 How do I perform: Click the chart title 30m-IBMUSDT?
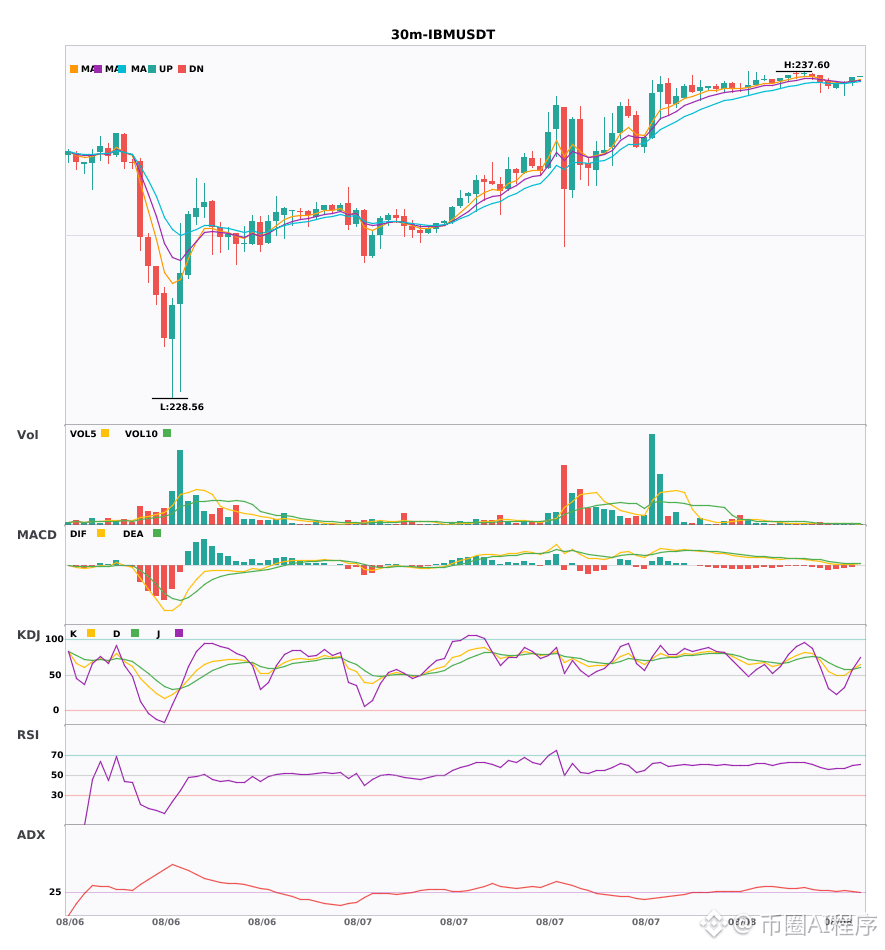point(443,35)
